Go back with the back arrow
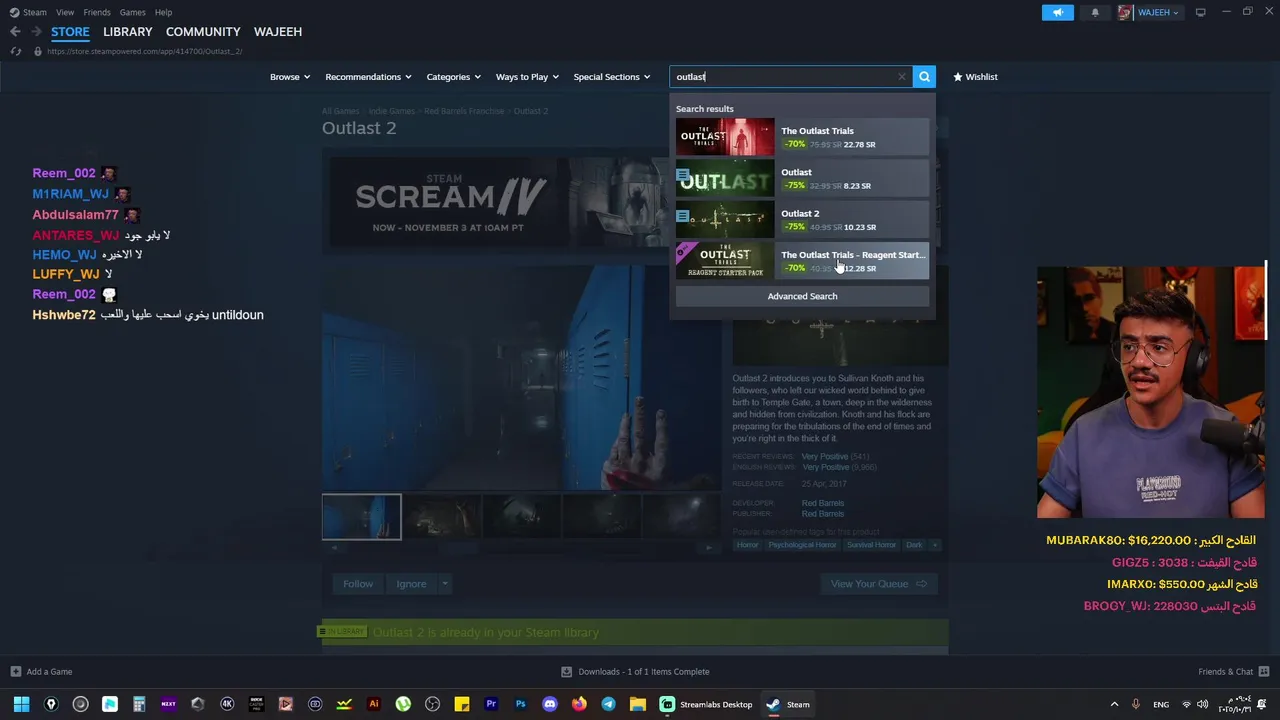 15,32
